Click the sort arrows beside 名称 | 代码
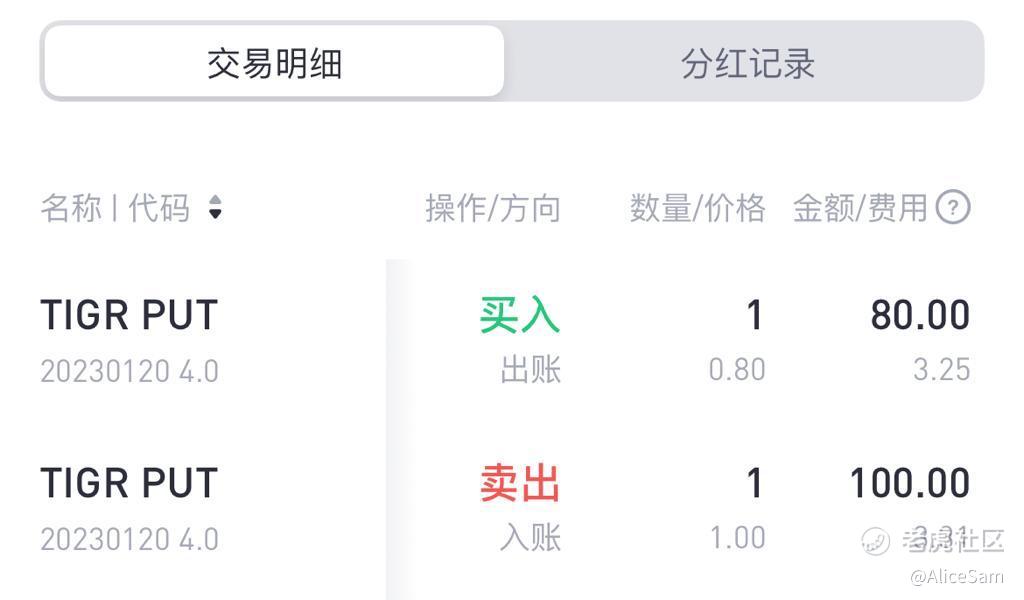 [215, 208]
